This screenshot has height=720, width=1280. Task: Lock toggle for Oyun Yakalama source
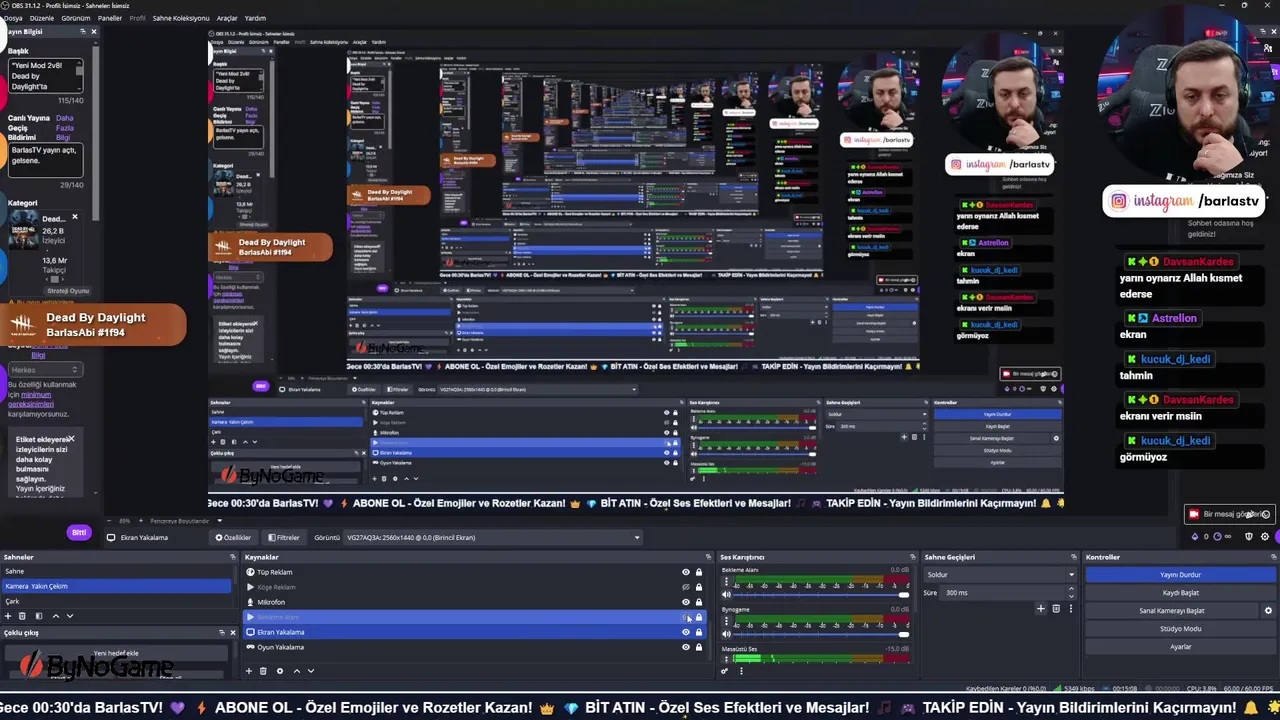tap(699, 647)
